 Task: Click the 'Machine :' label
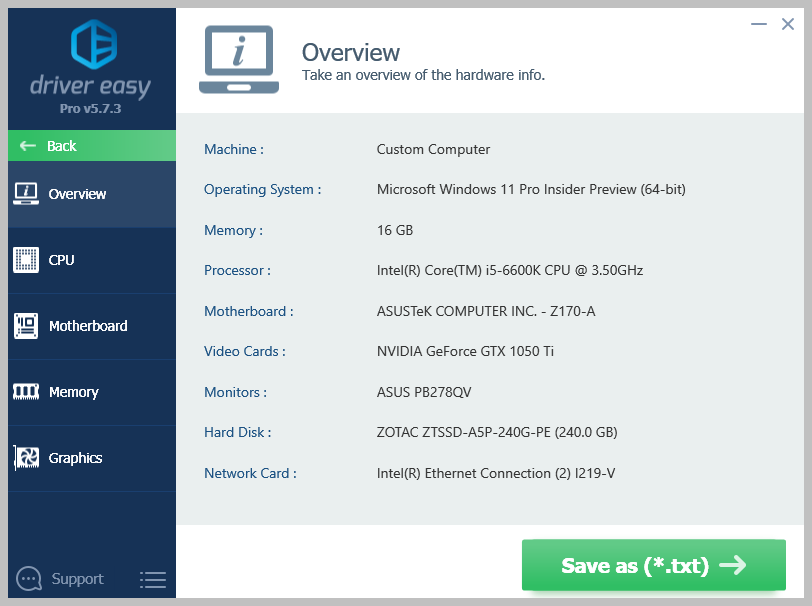tap(234, 149)
